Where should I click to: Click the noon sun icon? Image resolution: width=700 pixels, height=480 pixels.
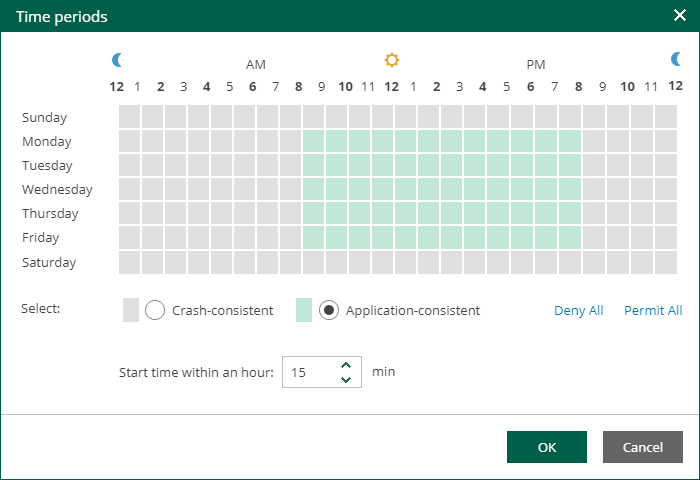pos(392,60)
